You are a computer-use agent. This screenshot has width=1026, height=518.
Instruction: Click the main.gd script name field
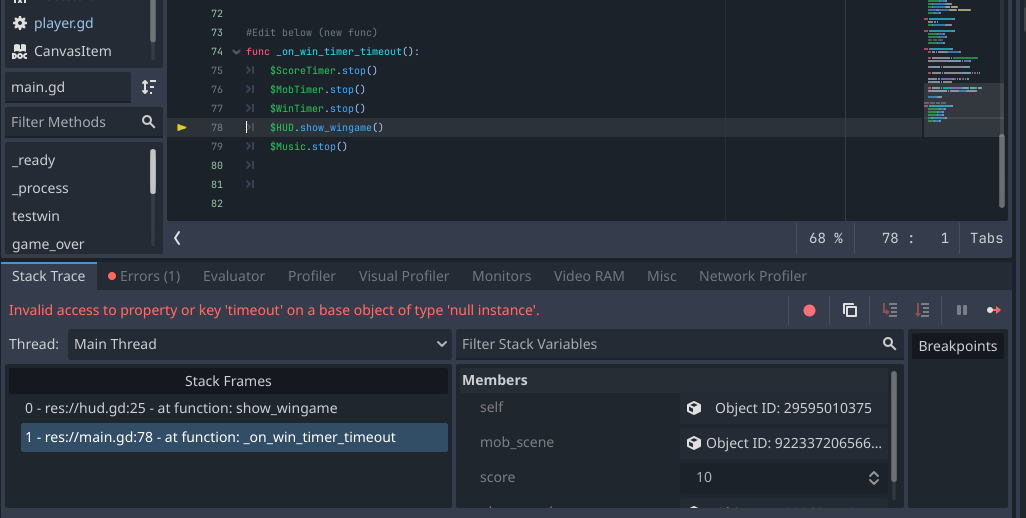68,87
